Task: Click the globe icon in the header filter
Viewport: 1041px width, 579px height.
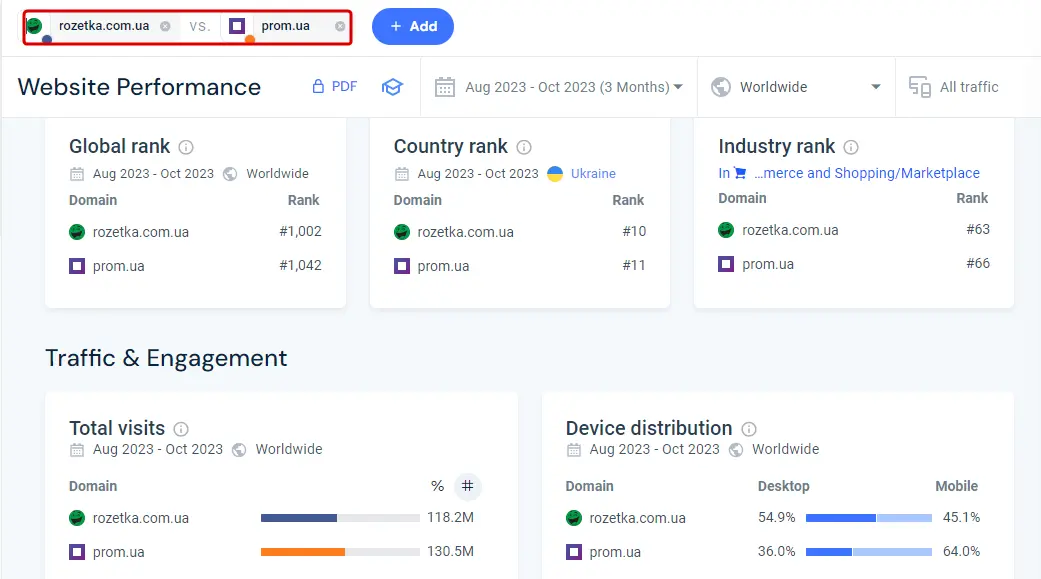Action: pos(720,87)
